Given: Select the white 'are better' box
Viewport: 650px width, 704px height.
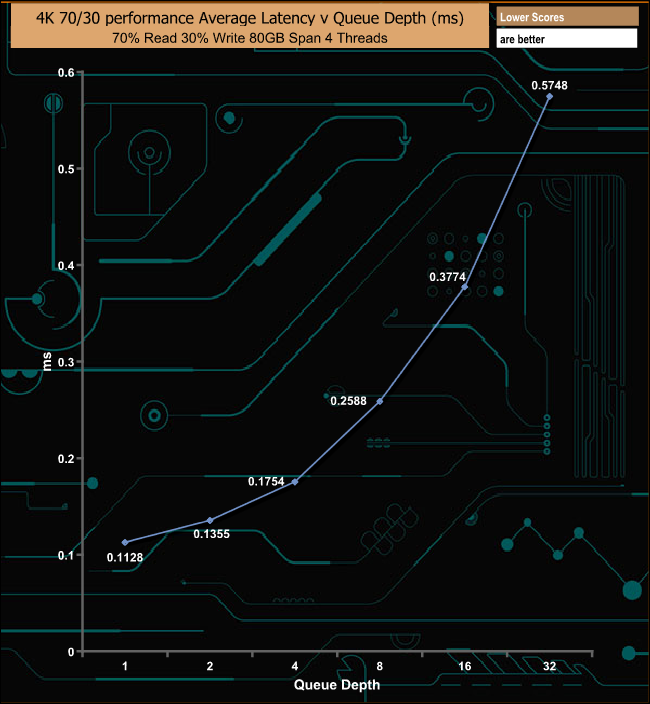Looking at the screenshot, I should click(566, 39).
